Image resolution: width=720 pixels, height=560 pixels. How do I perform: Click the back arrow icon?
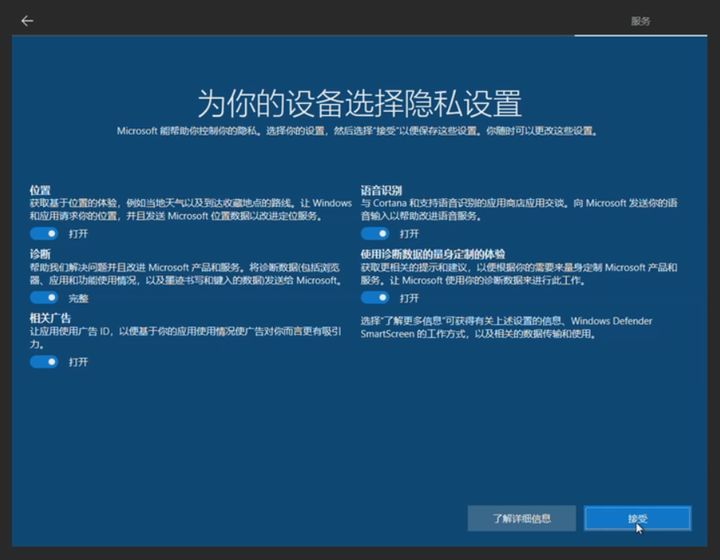[x=27, y=21]
